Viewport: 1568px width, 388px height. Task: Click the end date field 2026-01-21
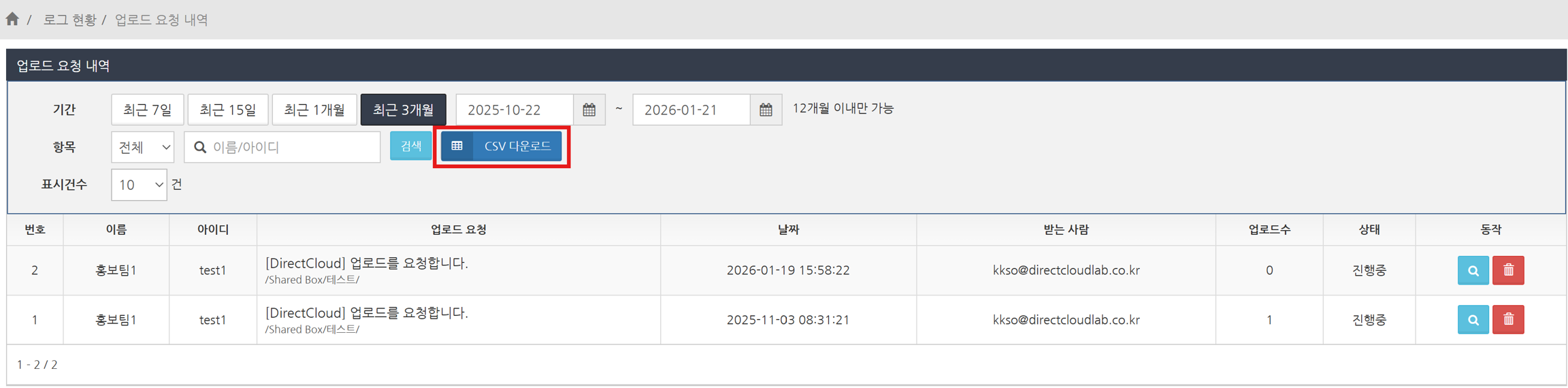coord(691,110)
